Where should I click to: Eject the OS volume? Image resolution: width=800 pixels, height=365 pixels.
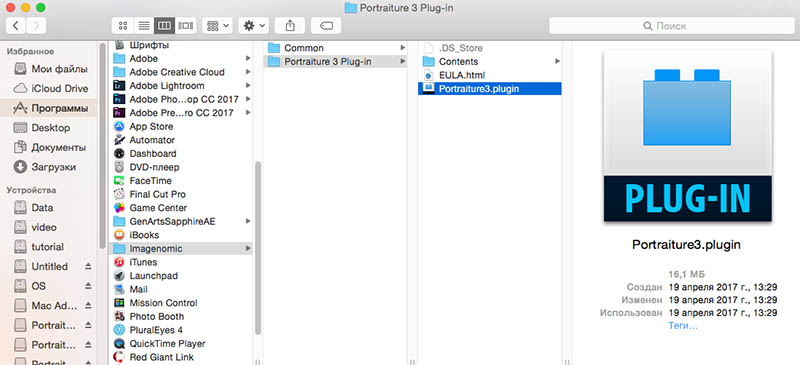tap(88, 286)
